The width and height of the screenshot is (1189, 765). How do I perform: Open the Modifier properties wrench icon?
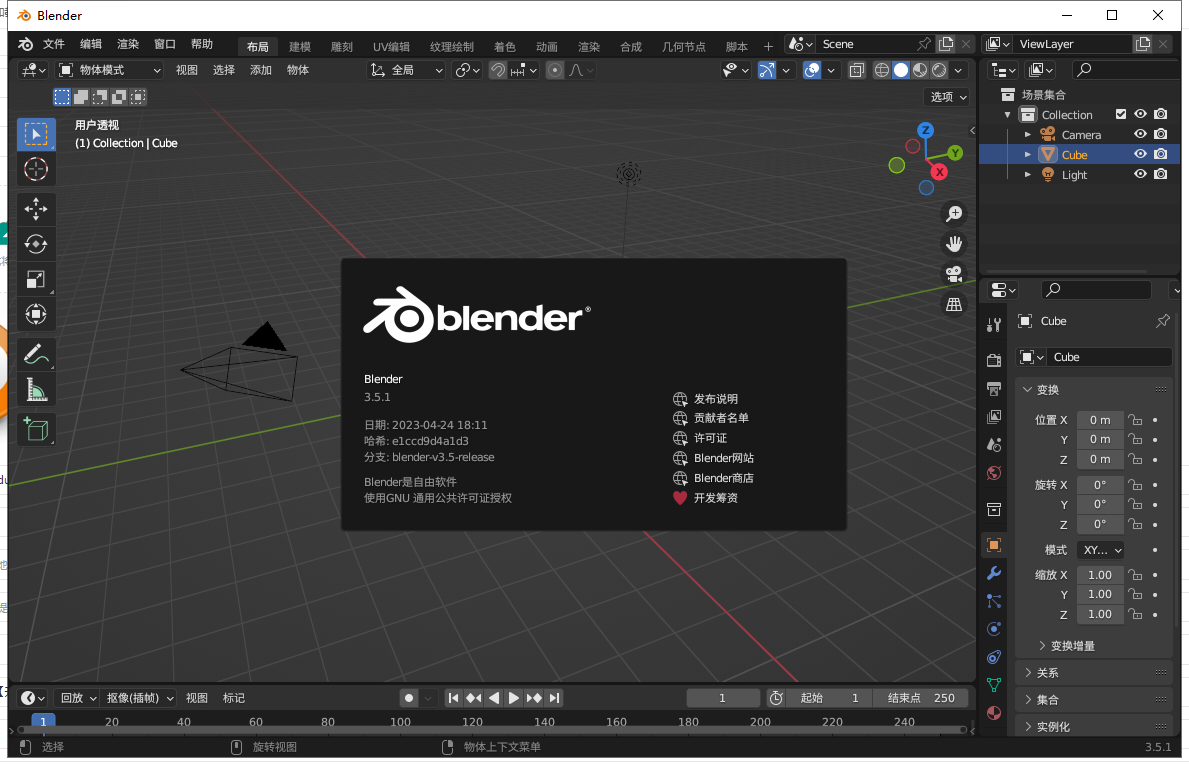(993, 572)
